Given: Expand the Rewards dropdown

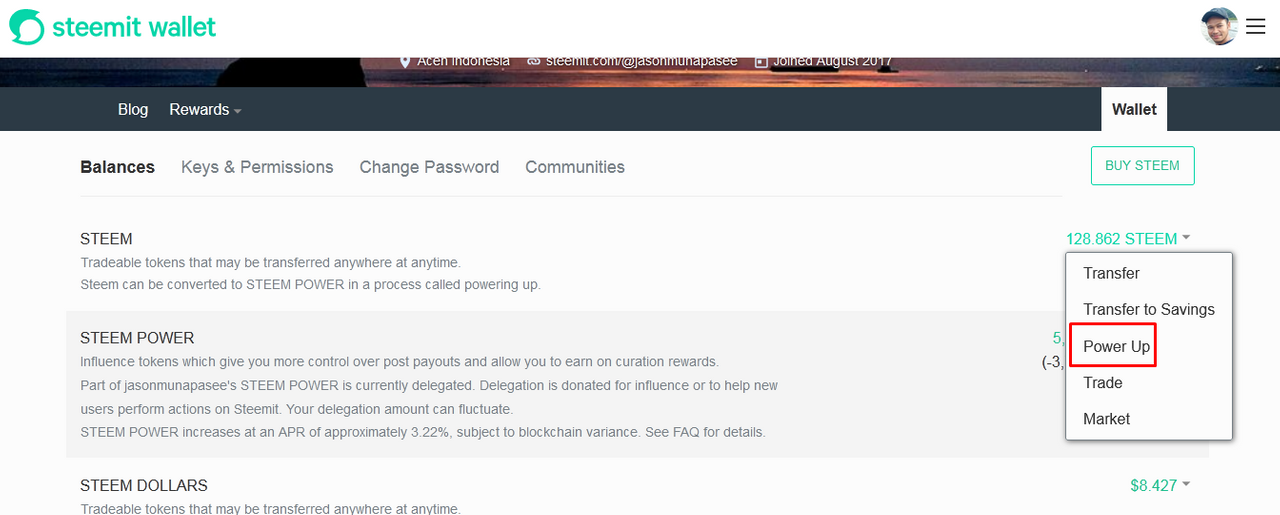Looking at the screenshot, I should coord(205,110).
